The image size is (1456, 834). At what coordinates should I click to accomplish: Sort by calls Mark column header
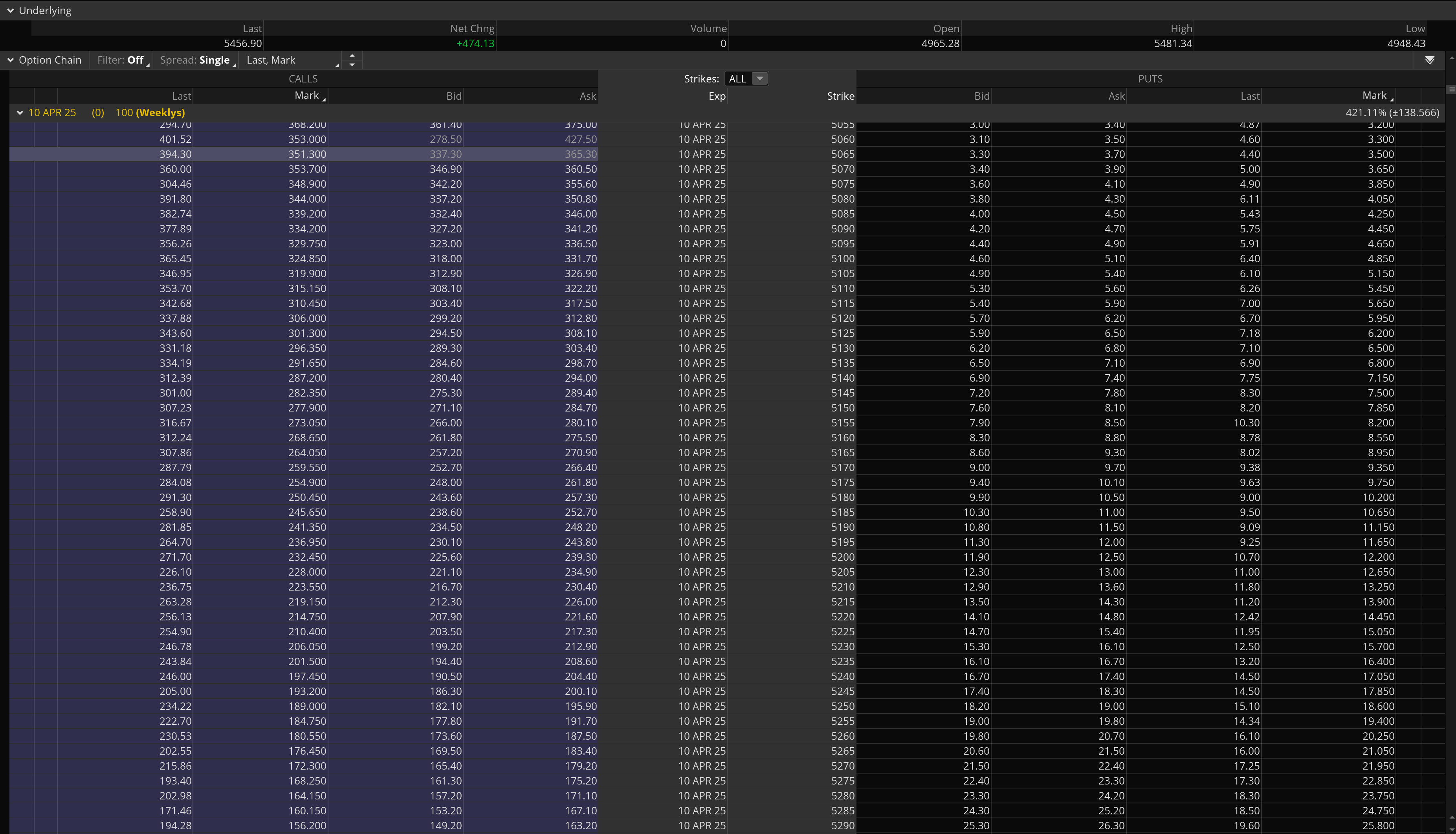point(306,96)
